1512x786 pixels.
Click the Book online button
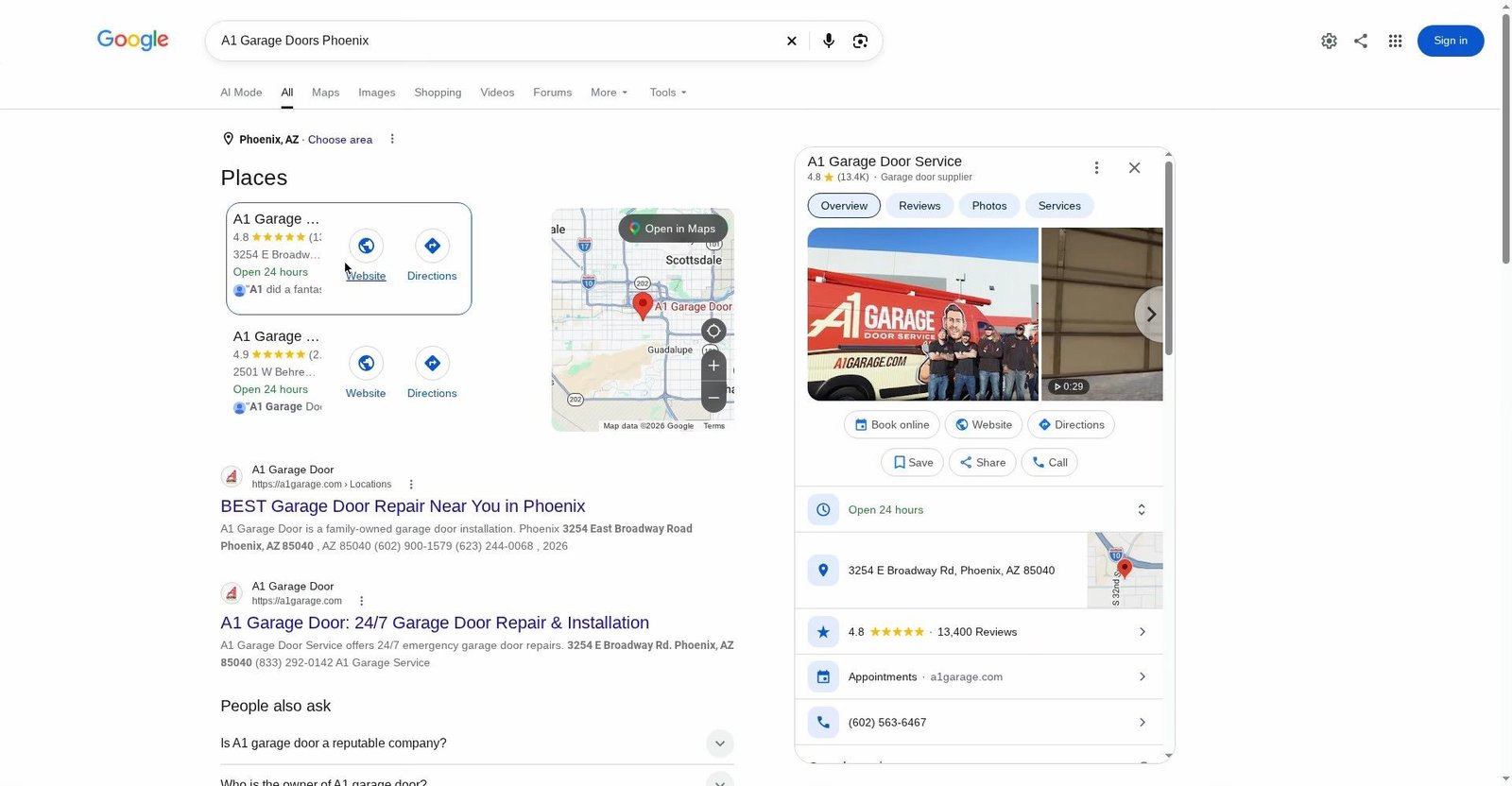tap(891, 425)
